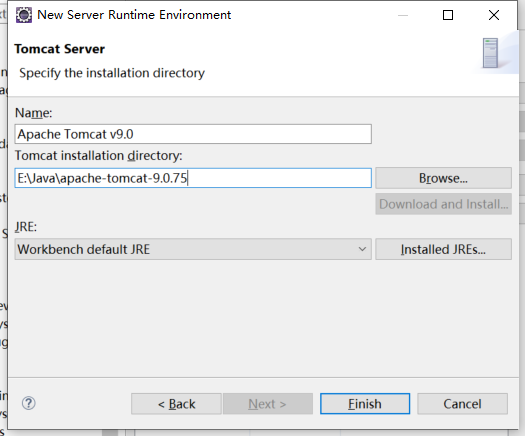The width and height of the screenshot is (525, 436).
Task: Cancel the New Server Runtime dialog
Action: (462, 404)
